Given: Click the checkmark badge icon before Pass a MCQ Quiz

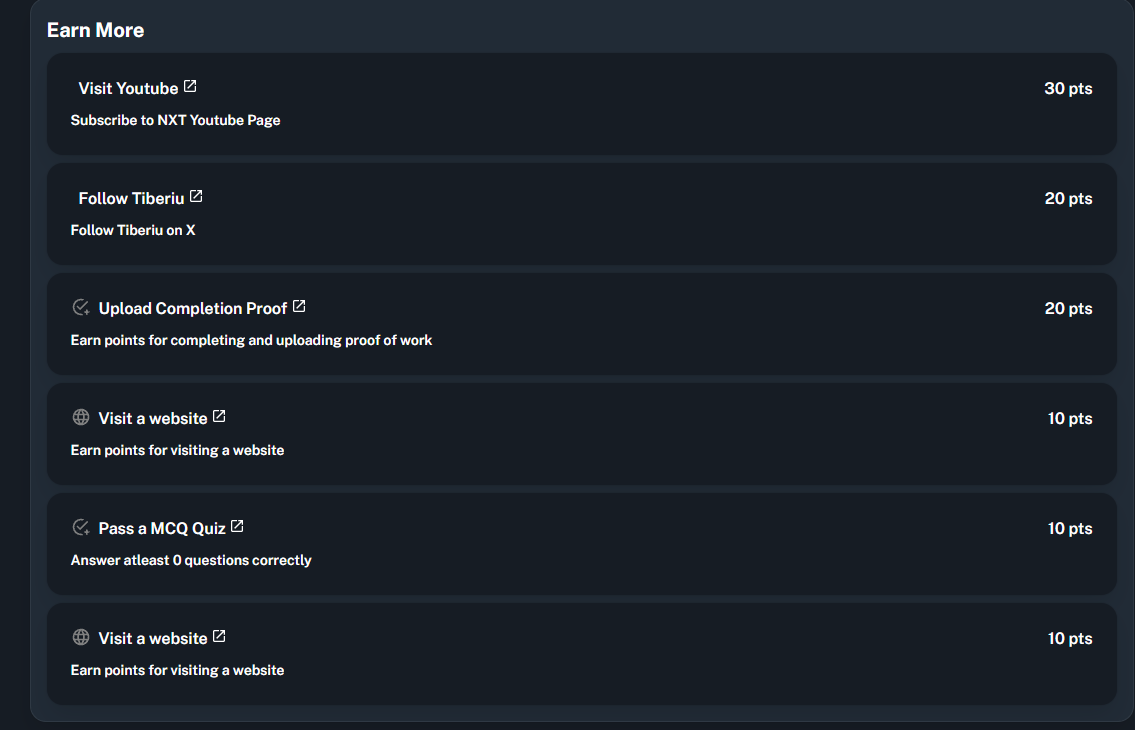Looking at the screenshot, I should point(81,527).
